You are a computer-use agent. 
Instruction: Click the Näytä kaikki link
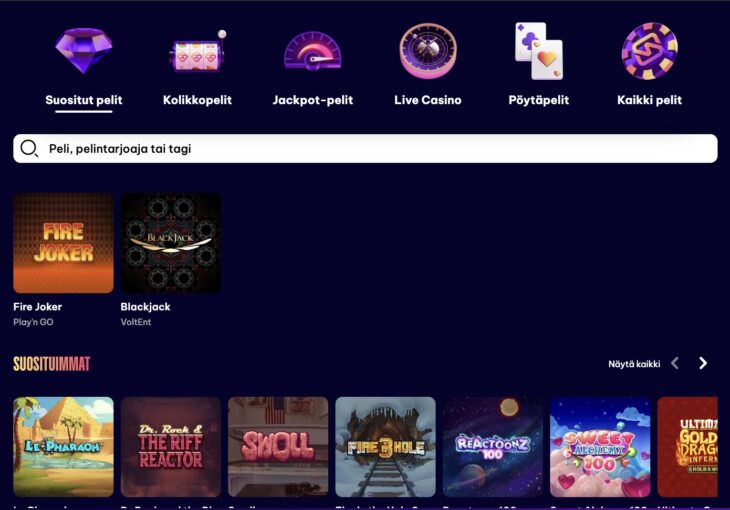coord(634,364)
